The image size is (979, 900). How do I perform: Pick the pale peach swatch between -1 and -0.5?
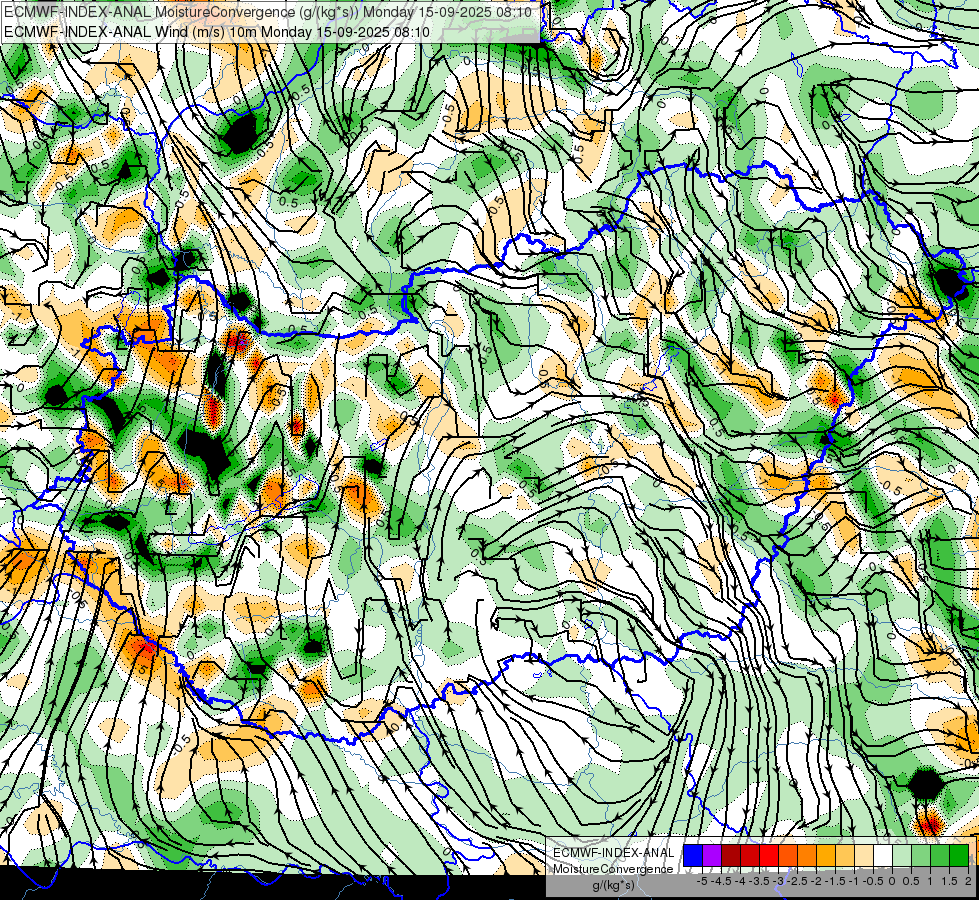click(864, 855)
